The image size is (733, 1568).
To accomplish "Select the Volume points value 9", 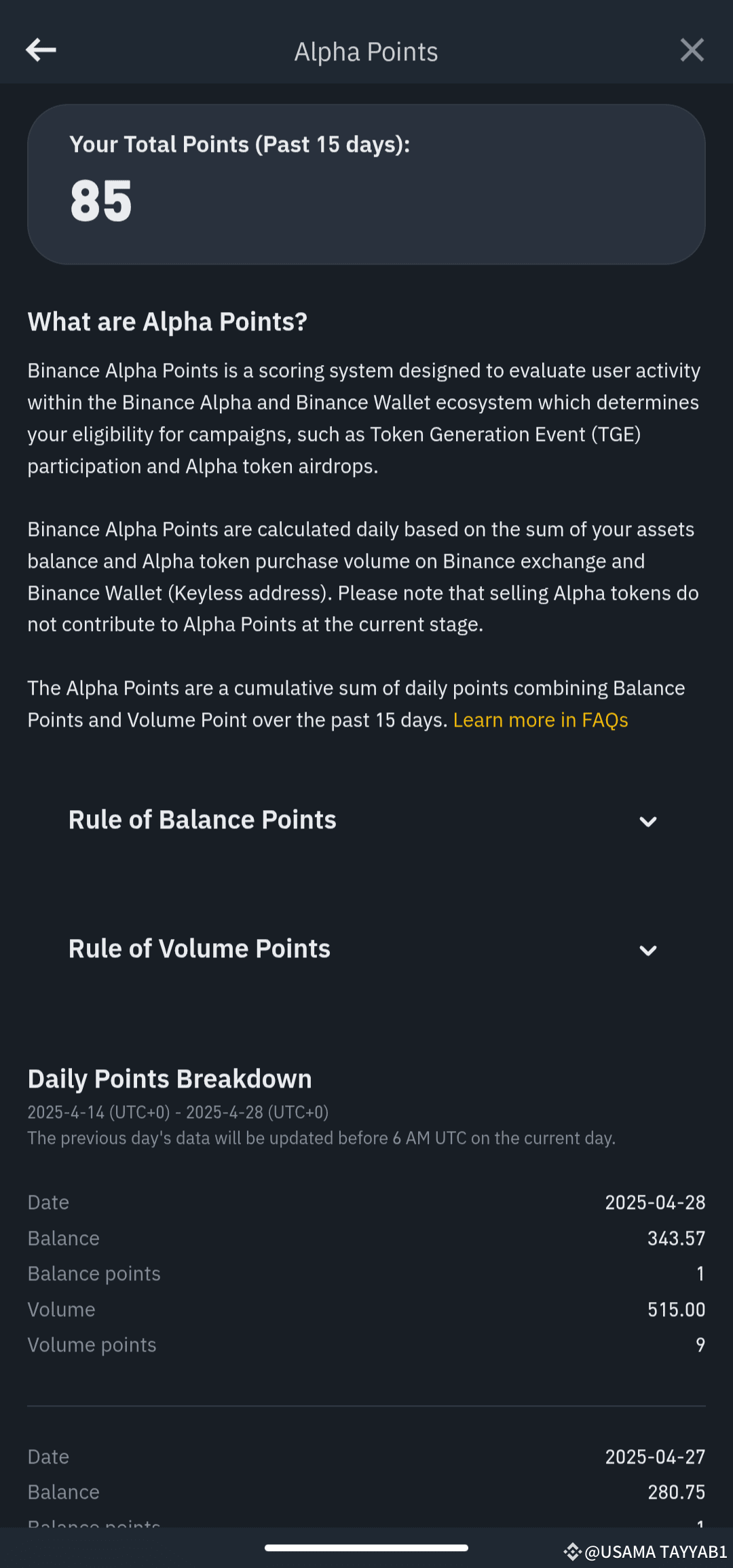I will (x=700, y=1344).
